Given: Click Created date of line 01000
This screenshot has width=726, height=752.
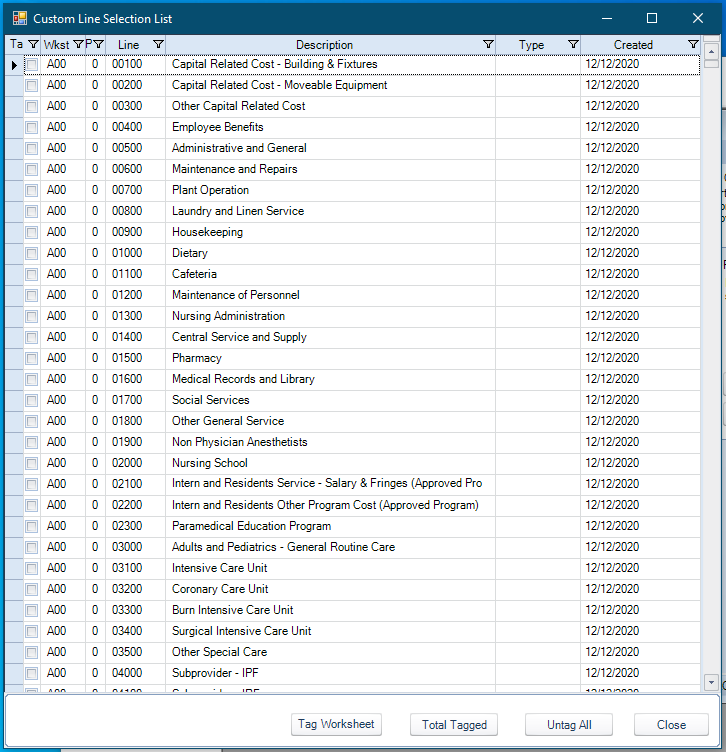Looking at the screenshot, I should [641, 253].
